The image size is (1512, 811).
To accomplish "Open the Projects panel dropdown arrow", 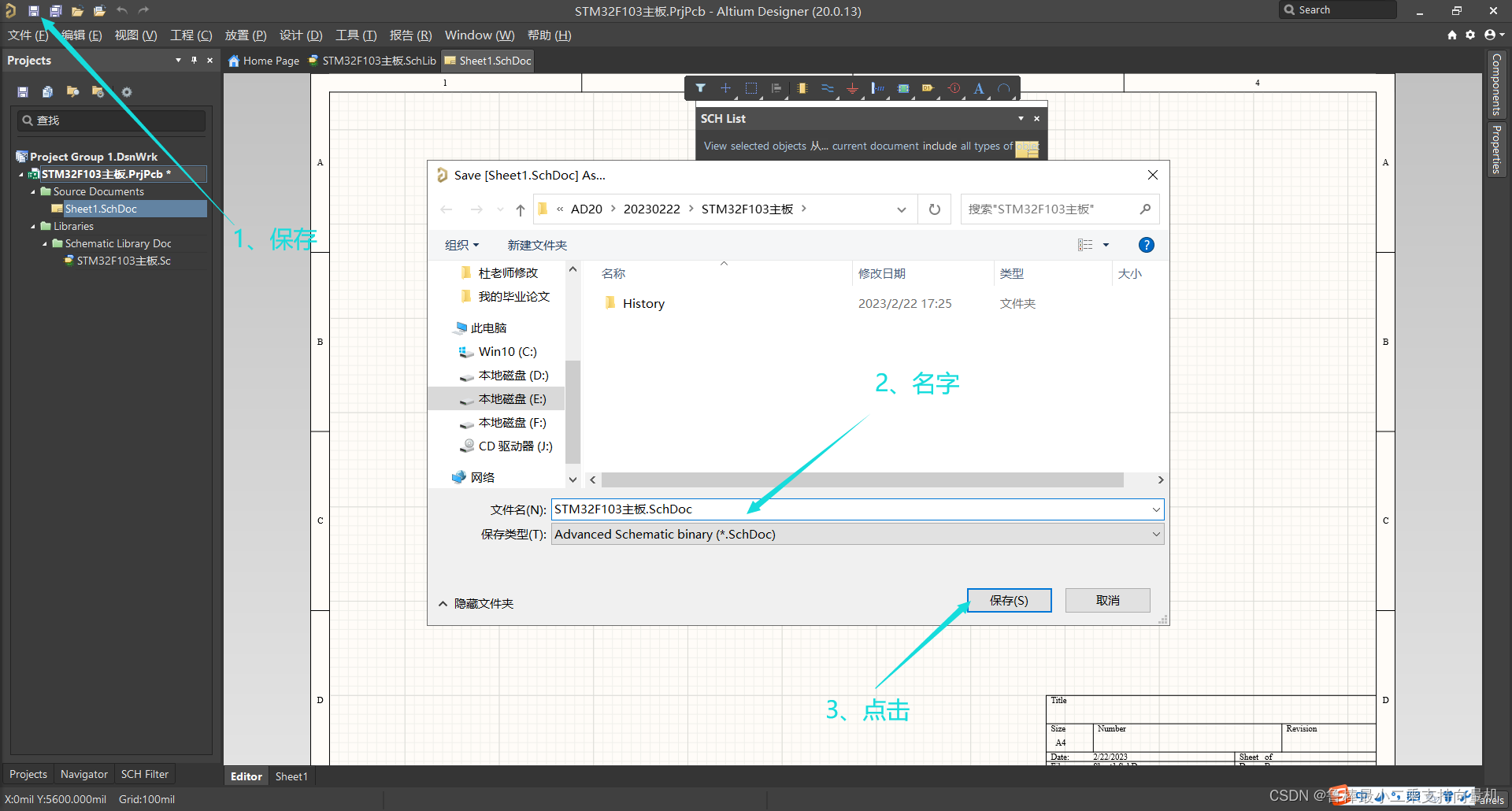I will tap(178, 60).
